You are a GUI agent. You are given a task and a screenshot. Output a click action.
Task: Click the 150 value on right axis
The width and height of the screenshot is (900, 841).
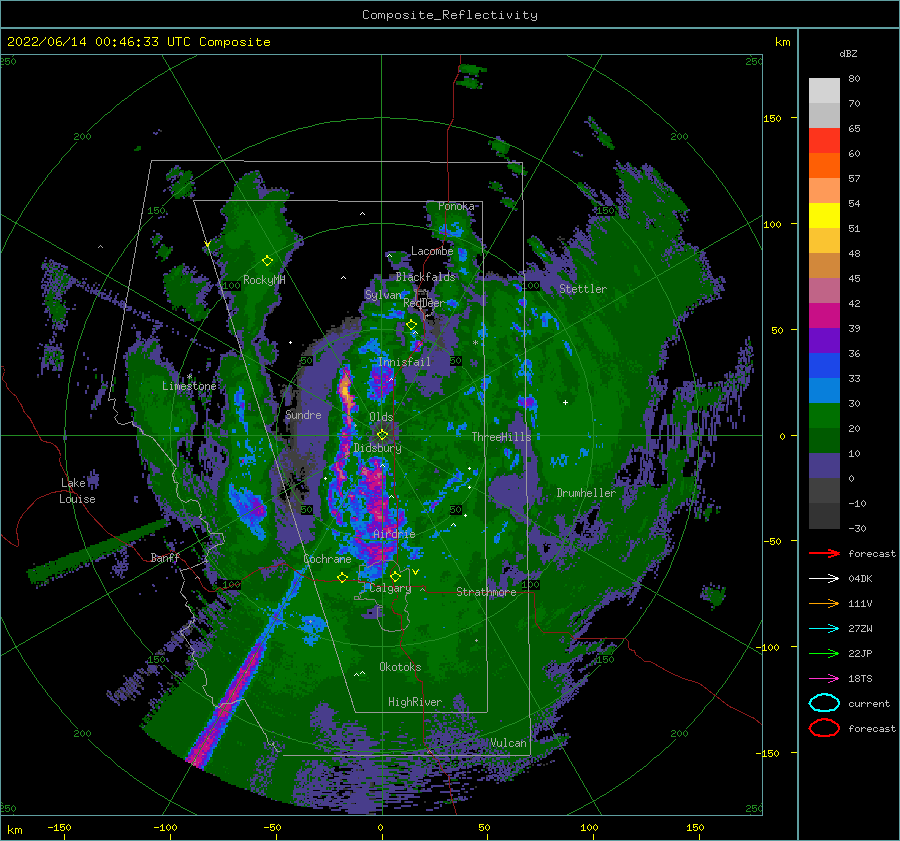pyautogui.click(x=772, y=118)
